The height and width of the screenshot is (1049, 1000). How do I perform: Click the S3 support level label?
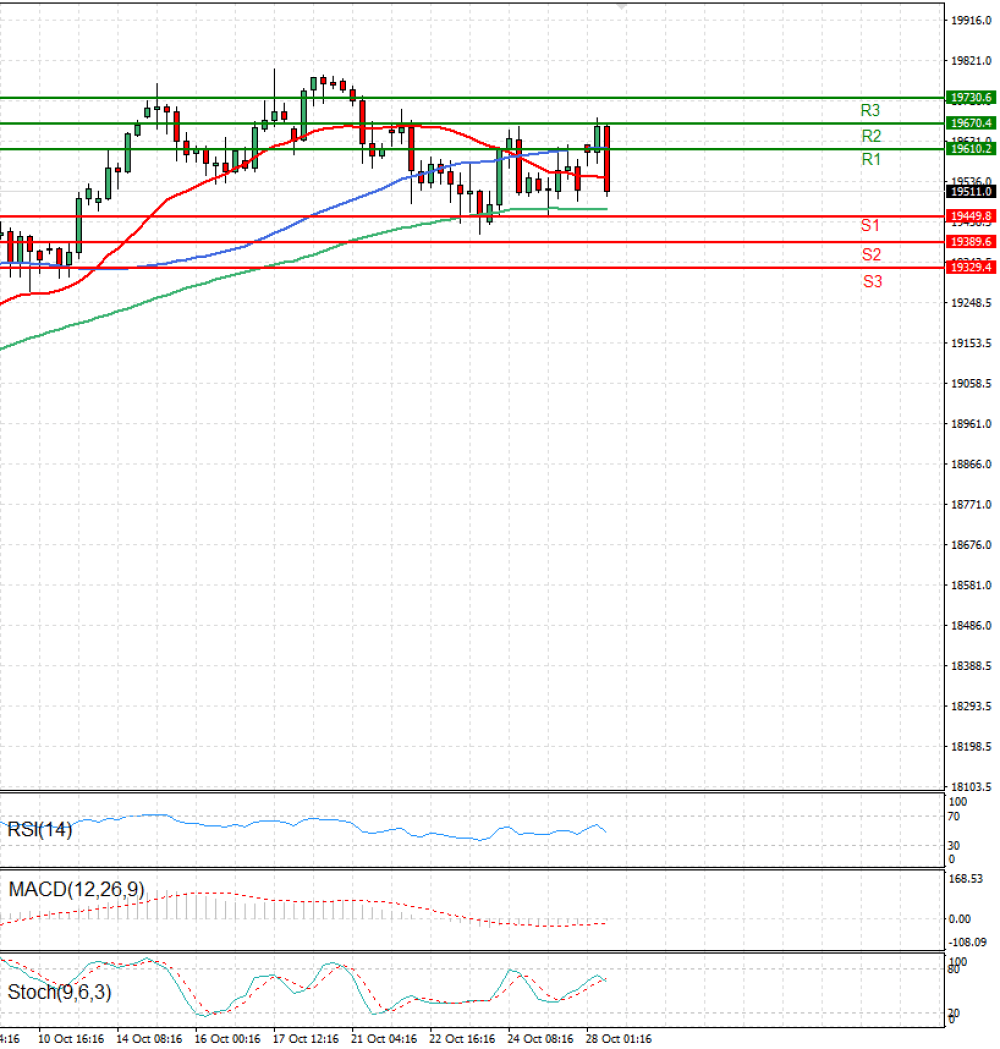coord(872,282)
